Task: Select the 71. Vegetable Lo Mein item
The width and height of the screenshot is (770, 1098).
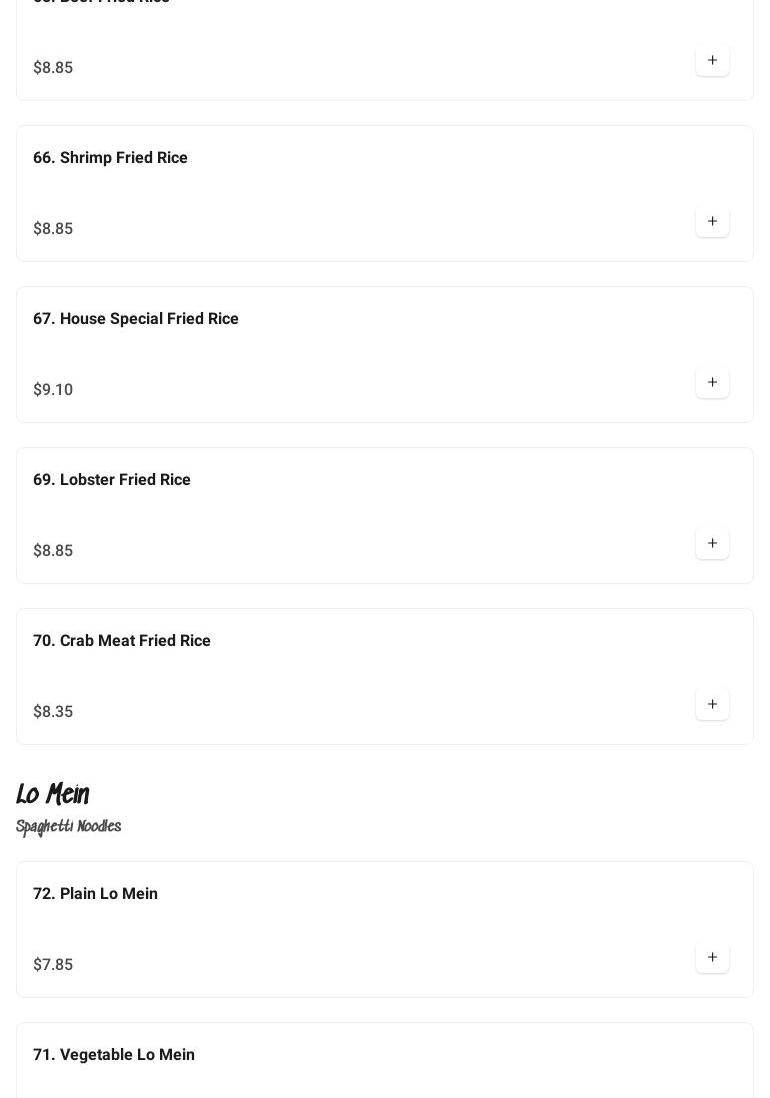Action: tap(114, 1055)
